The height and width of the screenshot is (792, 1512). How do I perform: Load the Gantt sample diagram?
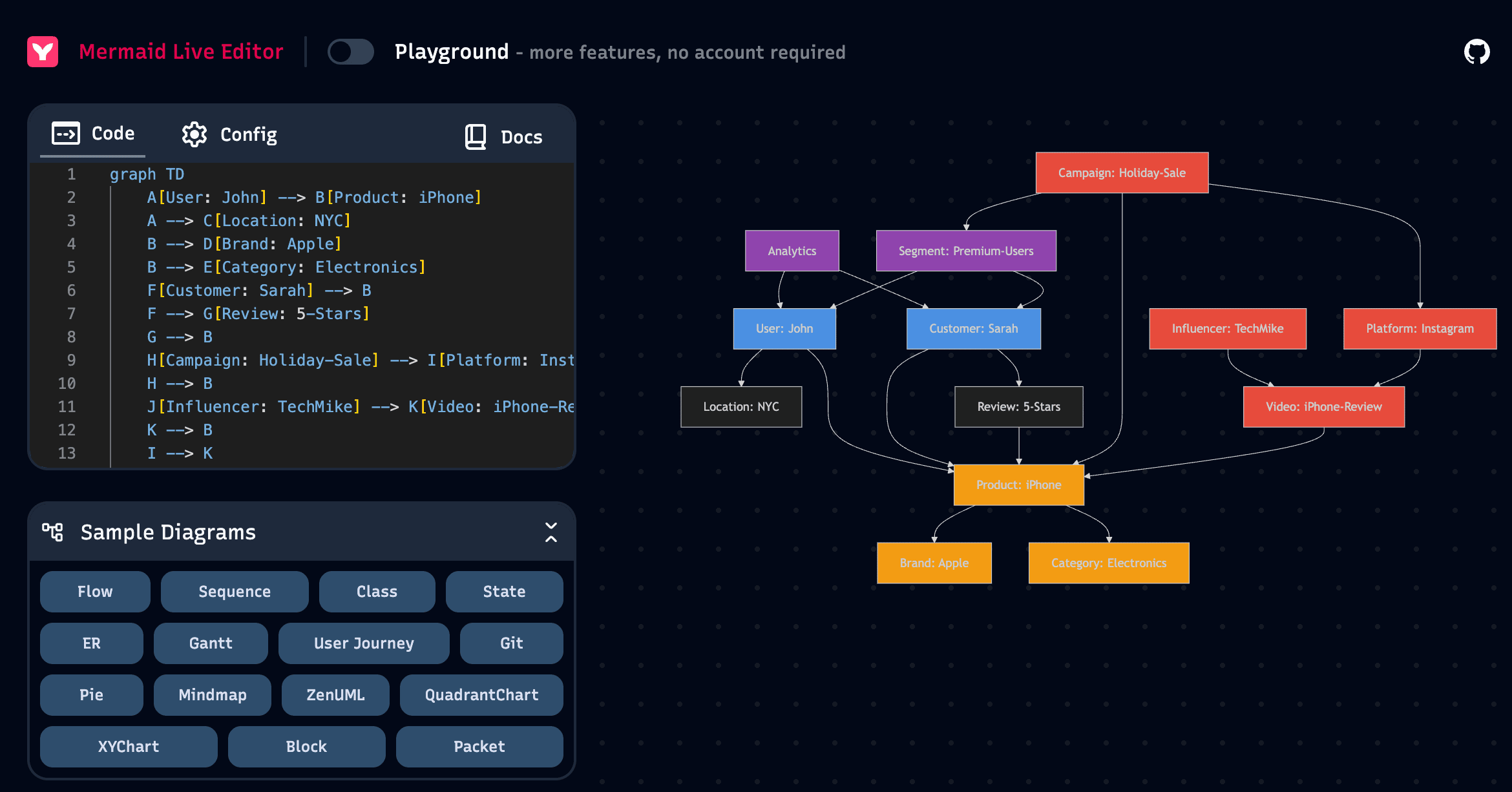211,643
